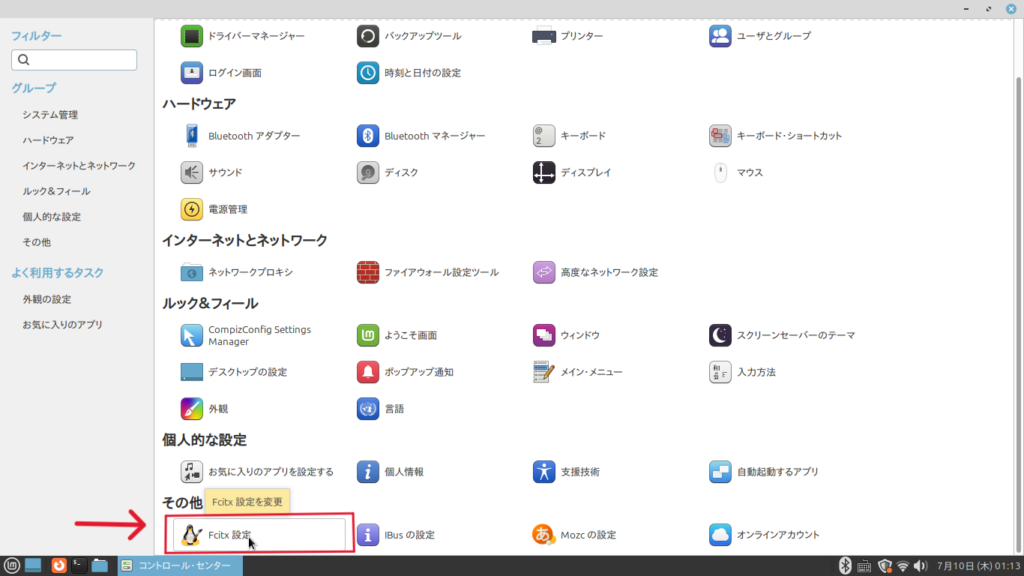Viewport: 1024px width, 576px height.
Task: Launch Firefox from the taskbar
Action: pos(59,566)
